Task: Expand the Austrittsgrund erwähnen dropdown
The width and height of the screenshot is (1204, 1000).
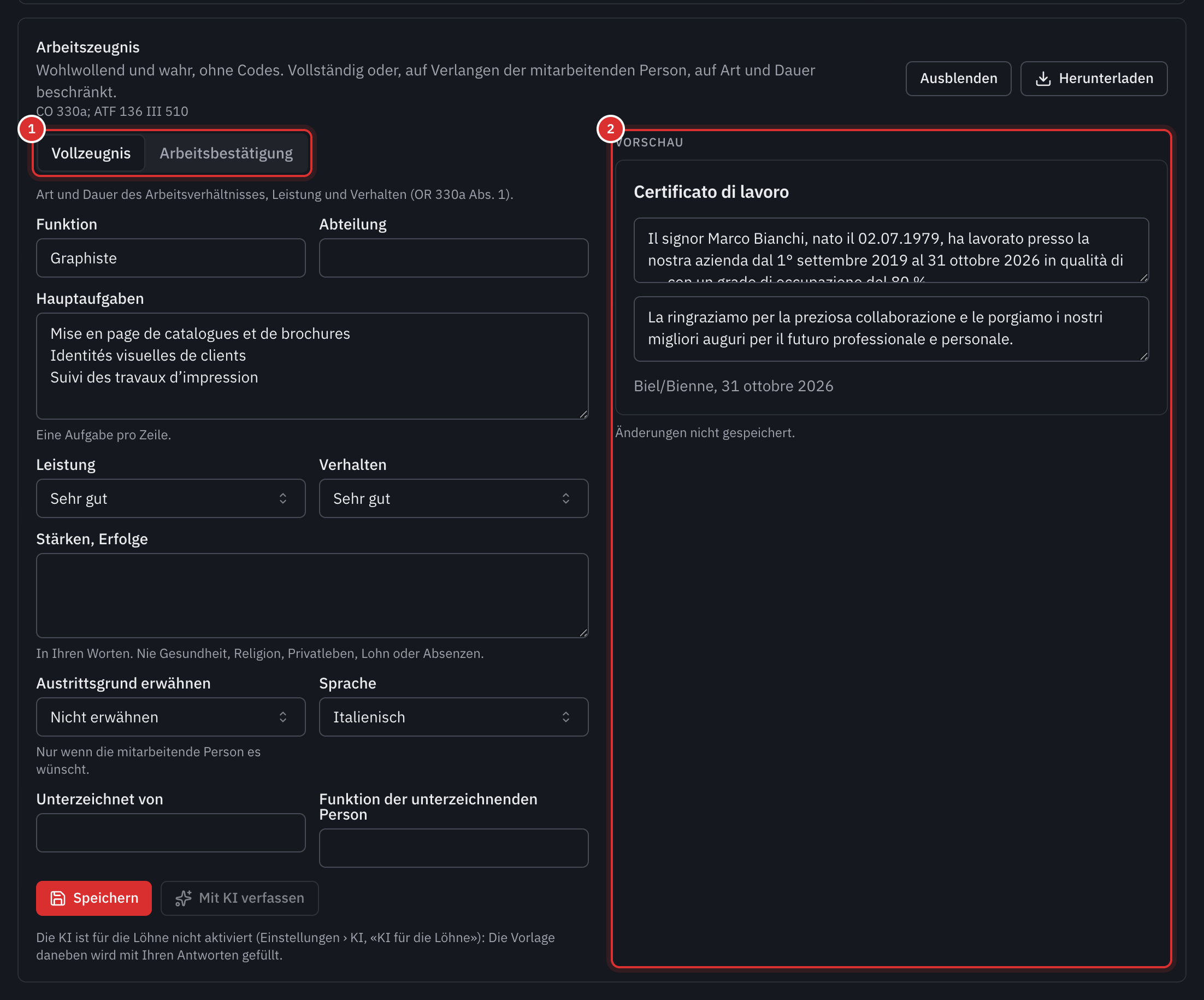Action: pos(171,717)
